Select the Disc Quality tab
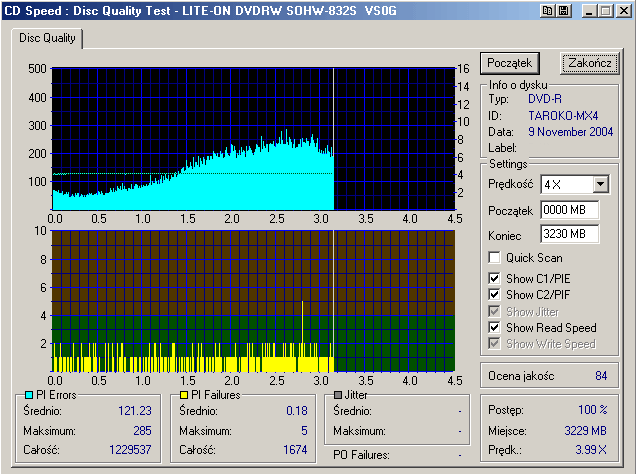The image size is (636, 474). [x=47, y=38]
